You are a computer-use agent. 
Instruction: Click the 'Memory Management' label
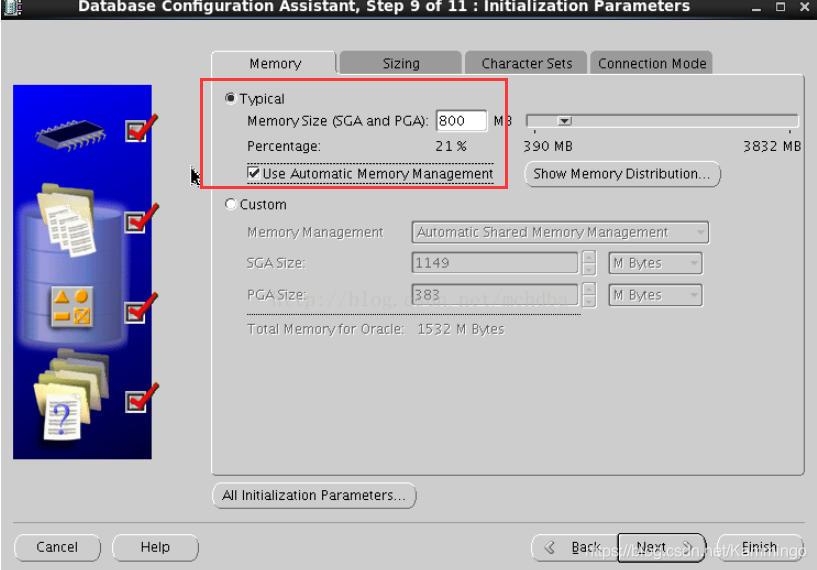315,232
